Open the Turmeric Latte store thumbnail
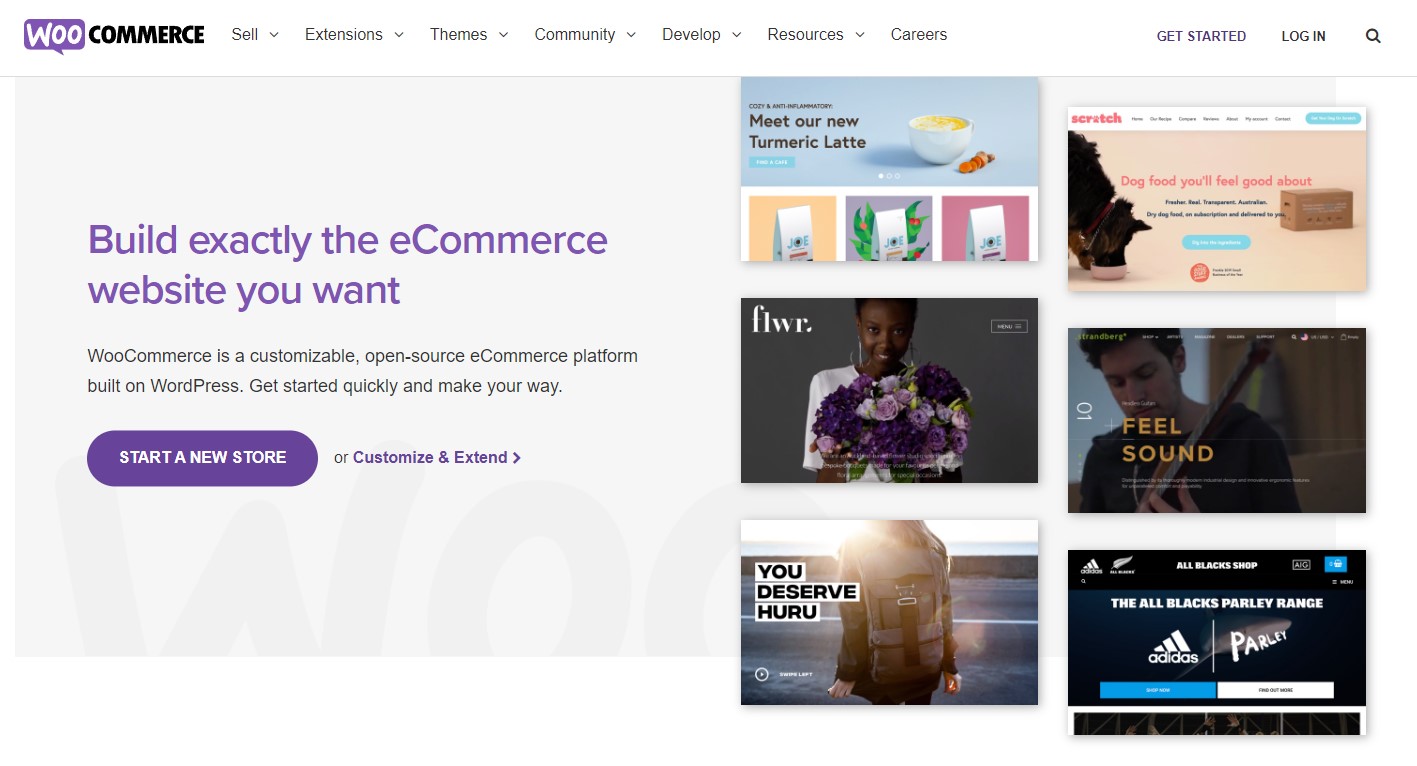This screenshot has width=1417, height=766. pyautogui.click(x=889, y=169)
